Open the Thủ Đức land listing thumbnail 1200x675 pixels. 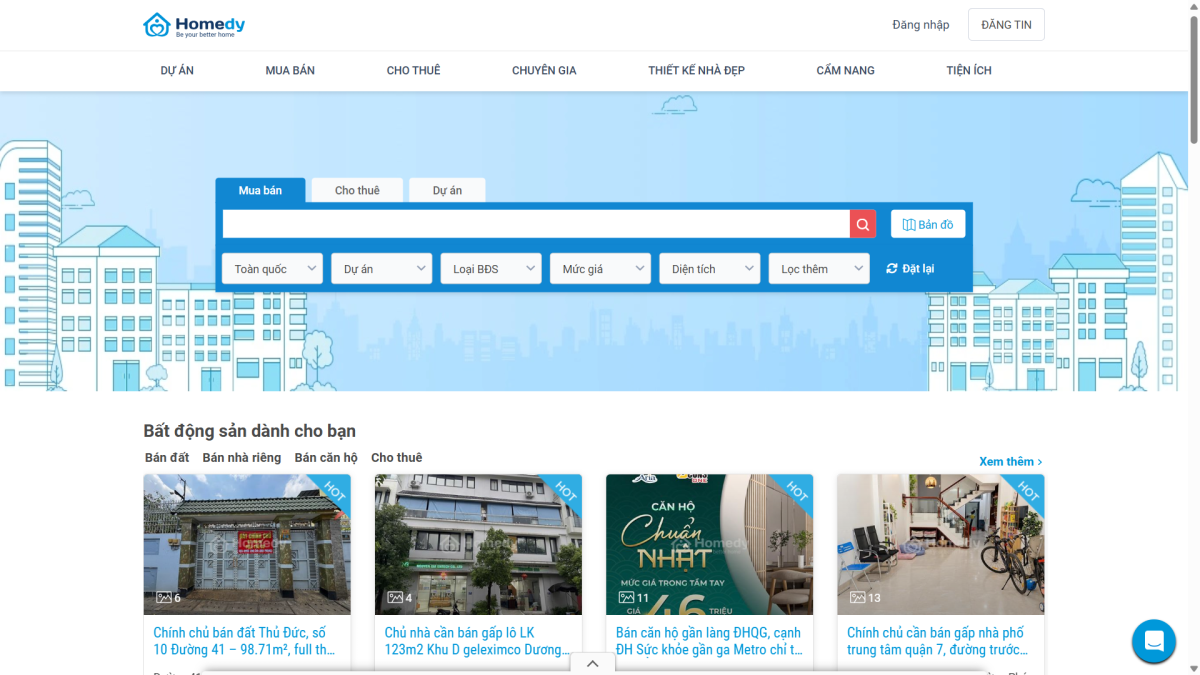pos(247,544)
